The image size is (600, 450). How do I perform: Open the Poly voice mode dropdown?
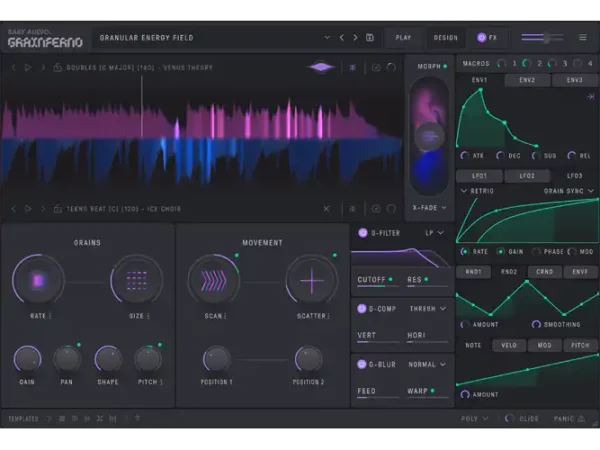coord(474,418)
